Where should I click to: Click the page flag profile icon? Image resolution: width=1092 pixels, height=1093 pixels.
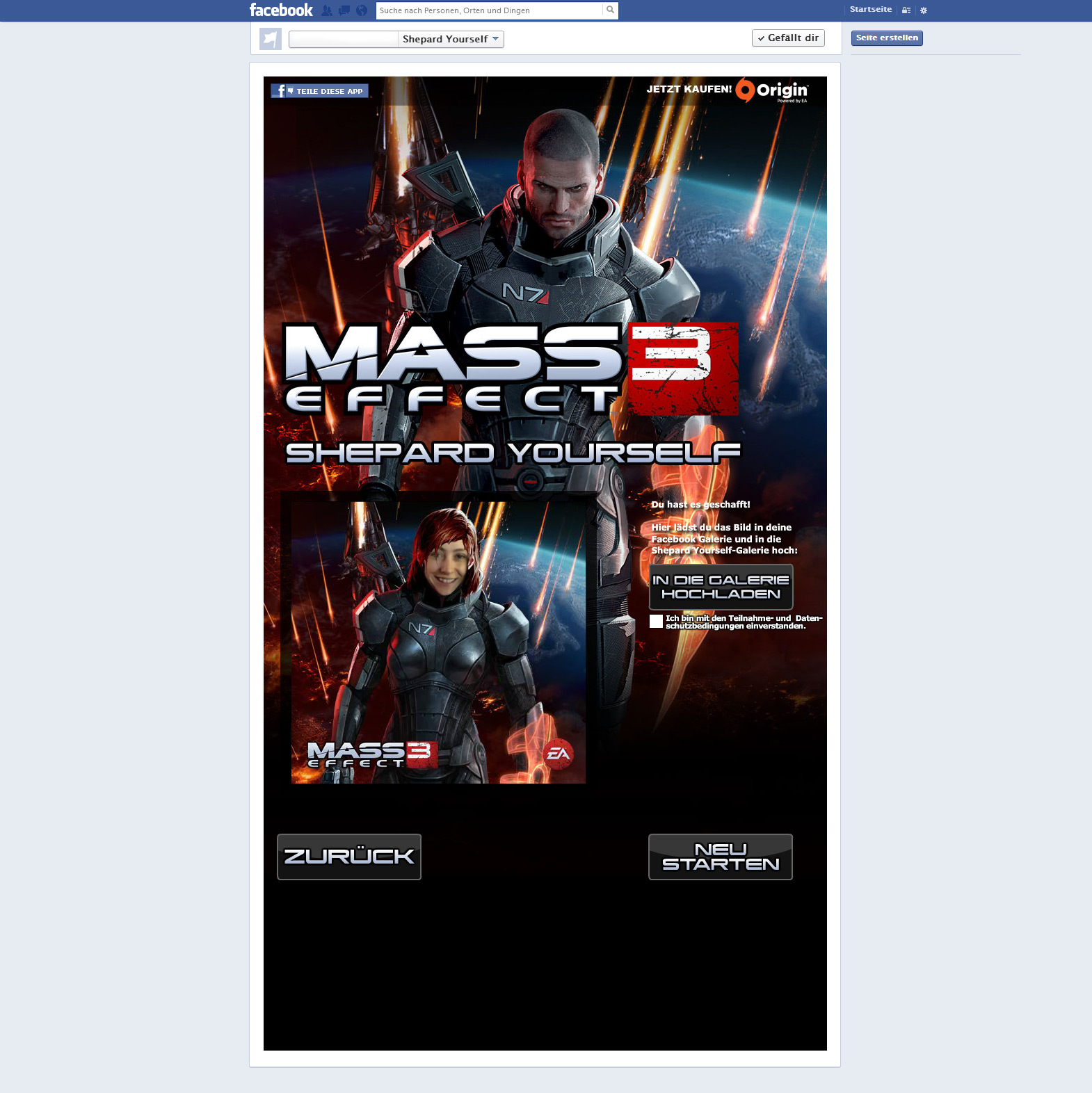coord(271,39)
